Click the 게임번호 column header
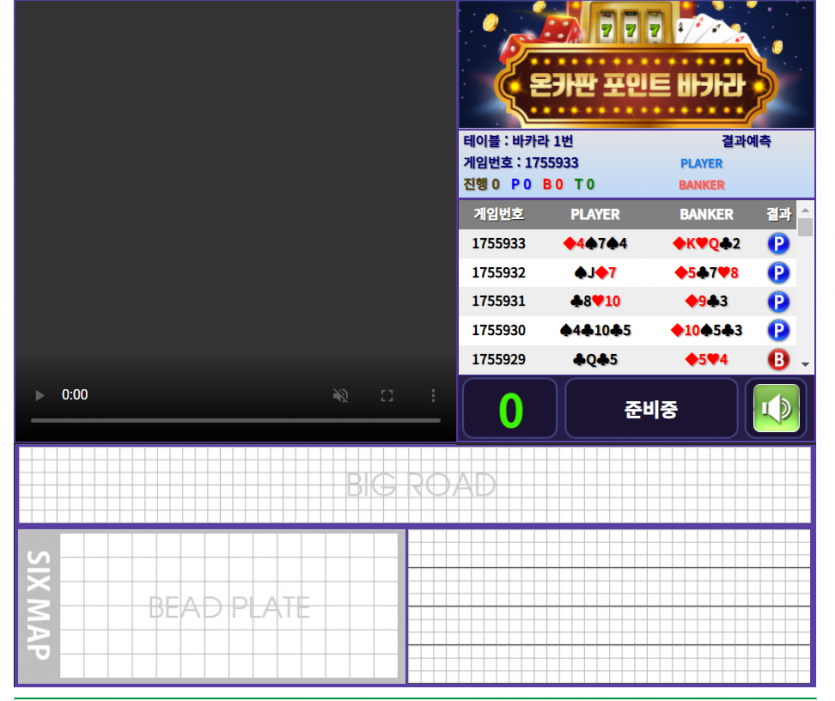The width and height of the screenshot is (835, 701). tap(499, 214)
